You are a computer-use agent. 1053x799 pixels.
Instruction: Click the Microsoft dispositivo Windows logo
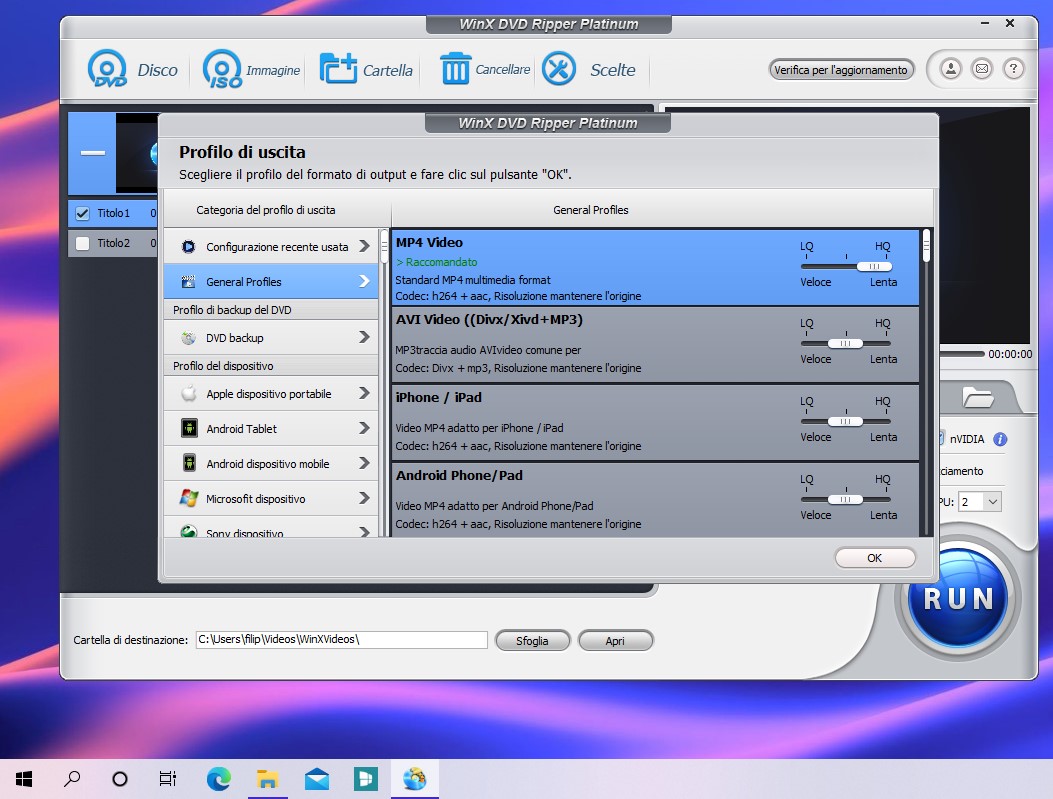(x=189, y=498)
